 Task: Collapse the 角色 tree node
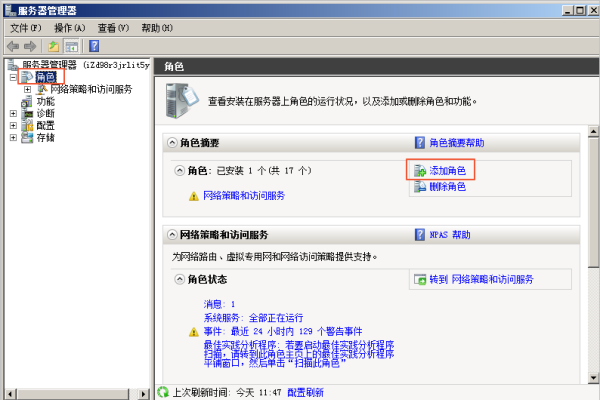coord(13,77)
